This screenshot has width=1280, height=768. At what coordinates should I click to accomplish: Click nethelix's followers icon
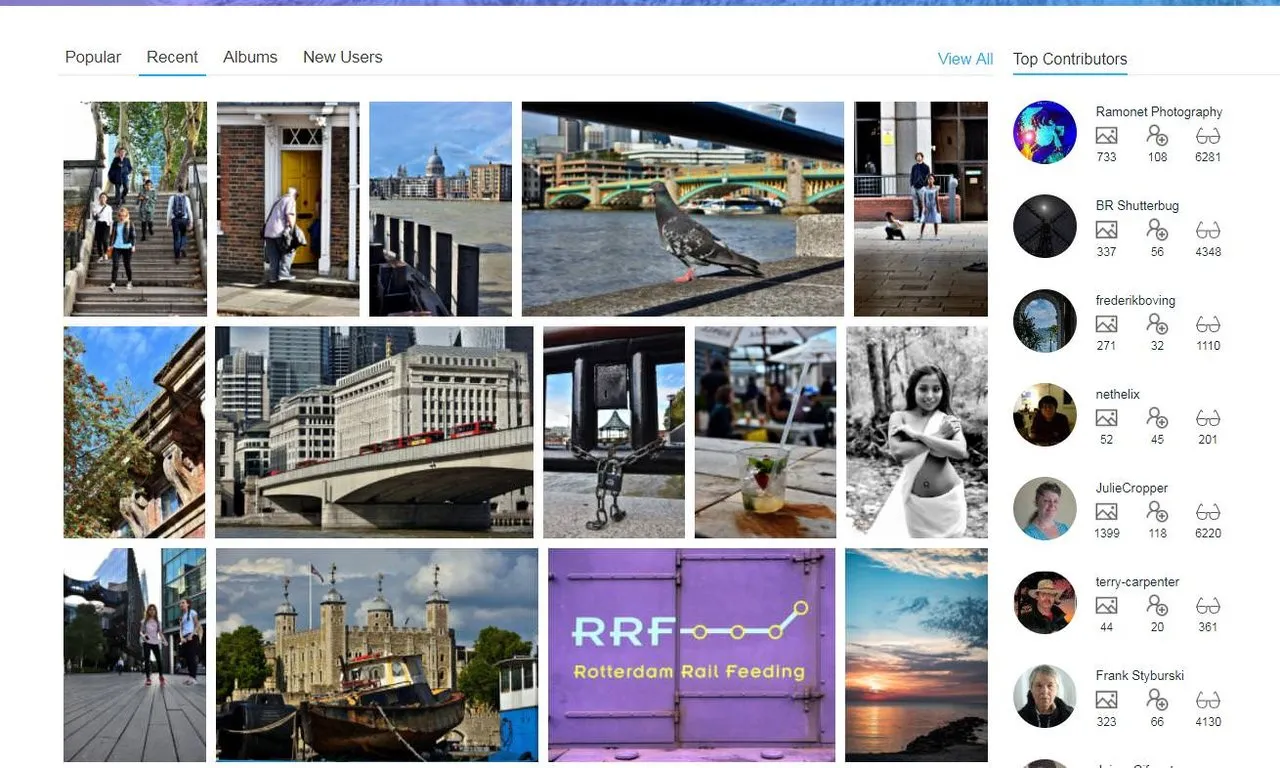(x=1157, y=418)
